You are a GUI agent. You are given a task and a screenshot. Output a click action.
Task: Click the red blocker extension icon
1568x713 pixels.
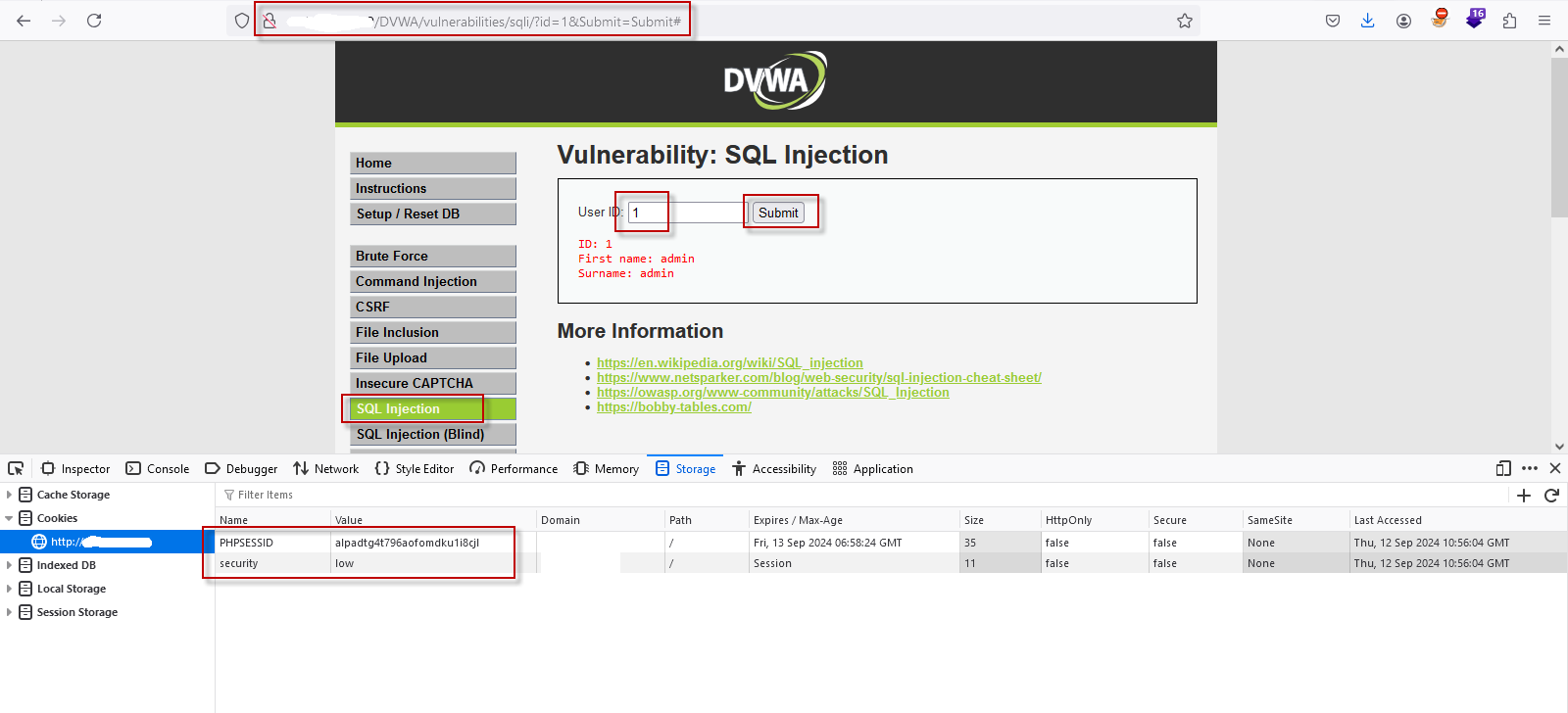pos(1440,19)
